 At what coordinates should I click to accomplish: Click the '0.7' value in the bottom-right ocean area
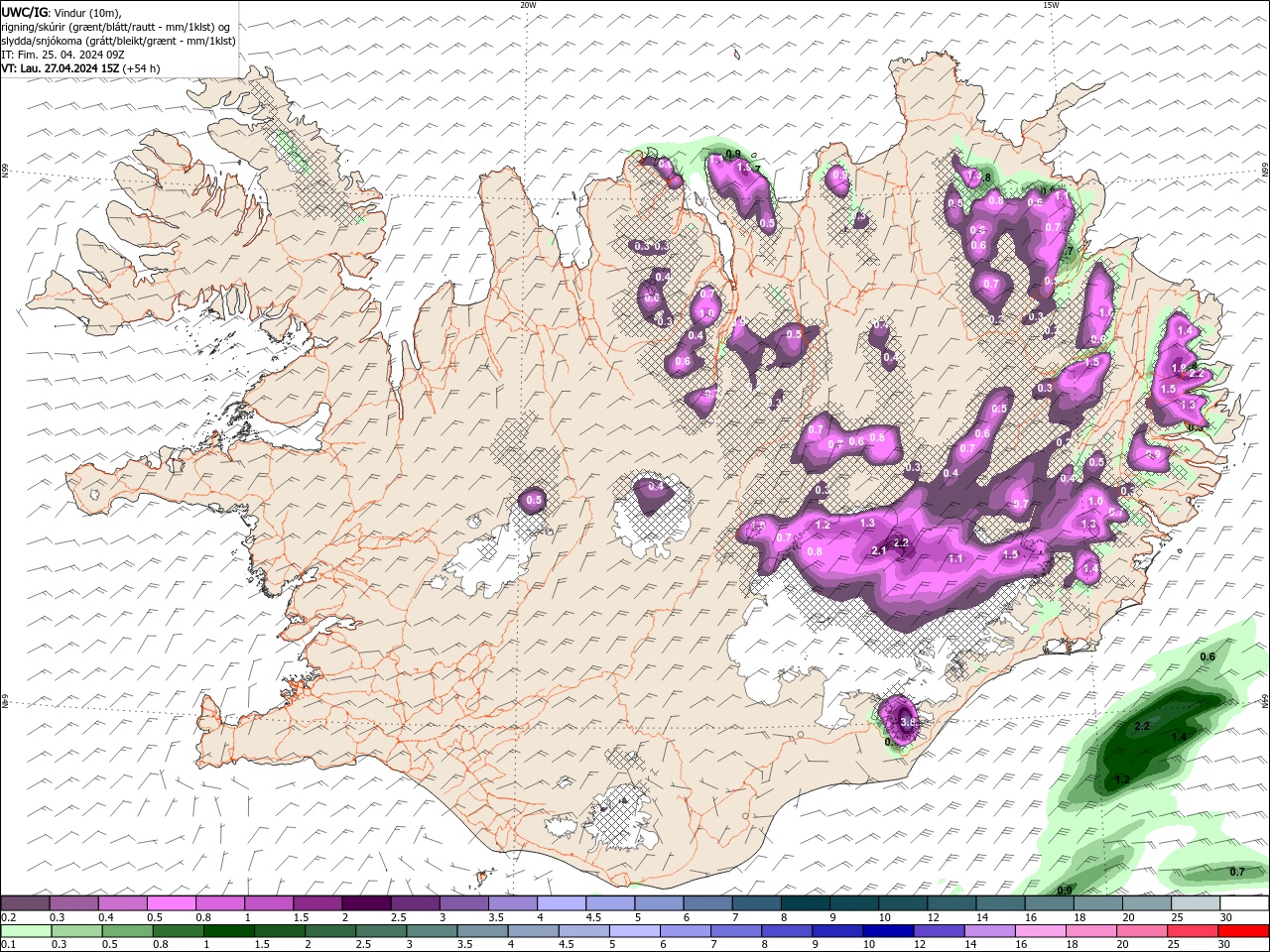[x=1237, y=872]
